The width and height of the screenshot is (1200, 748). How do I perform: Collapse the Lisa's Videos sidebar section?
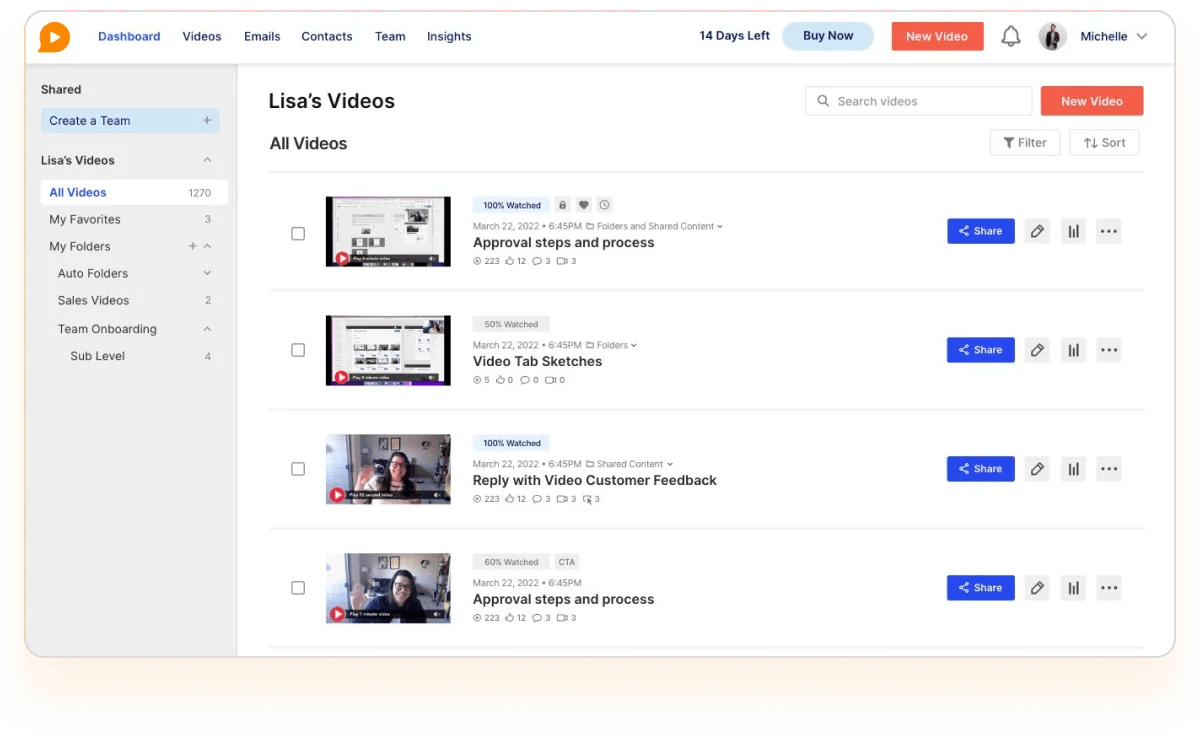(207, 159)
